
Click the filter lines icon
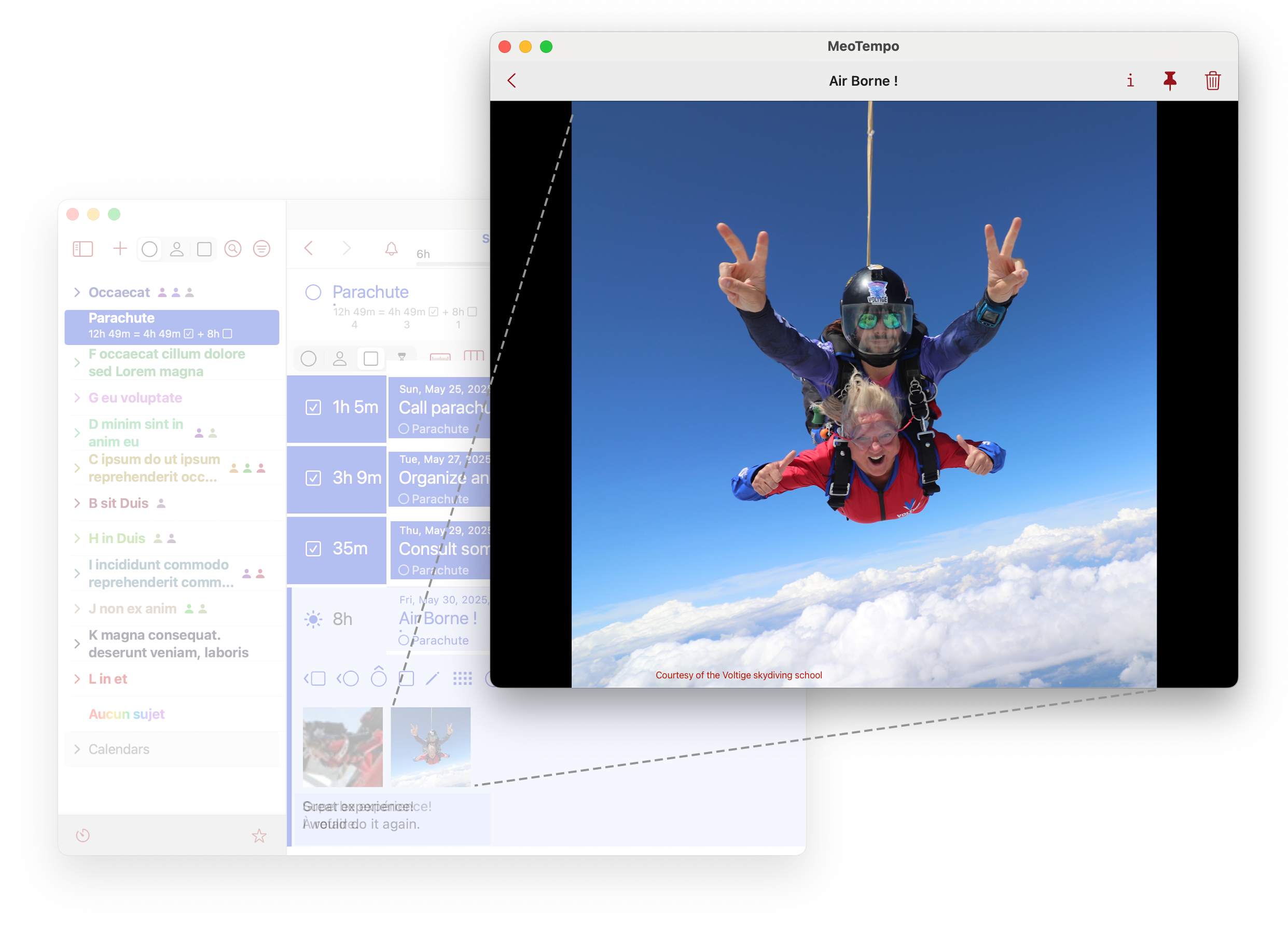[x=261, y=249]
